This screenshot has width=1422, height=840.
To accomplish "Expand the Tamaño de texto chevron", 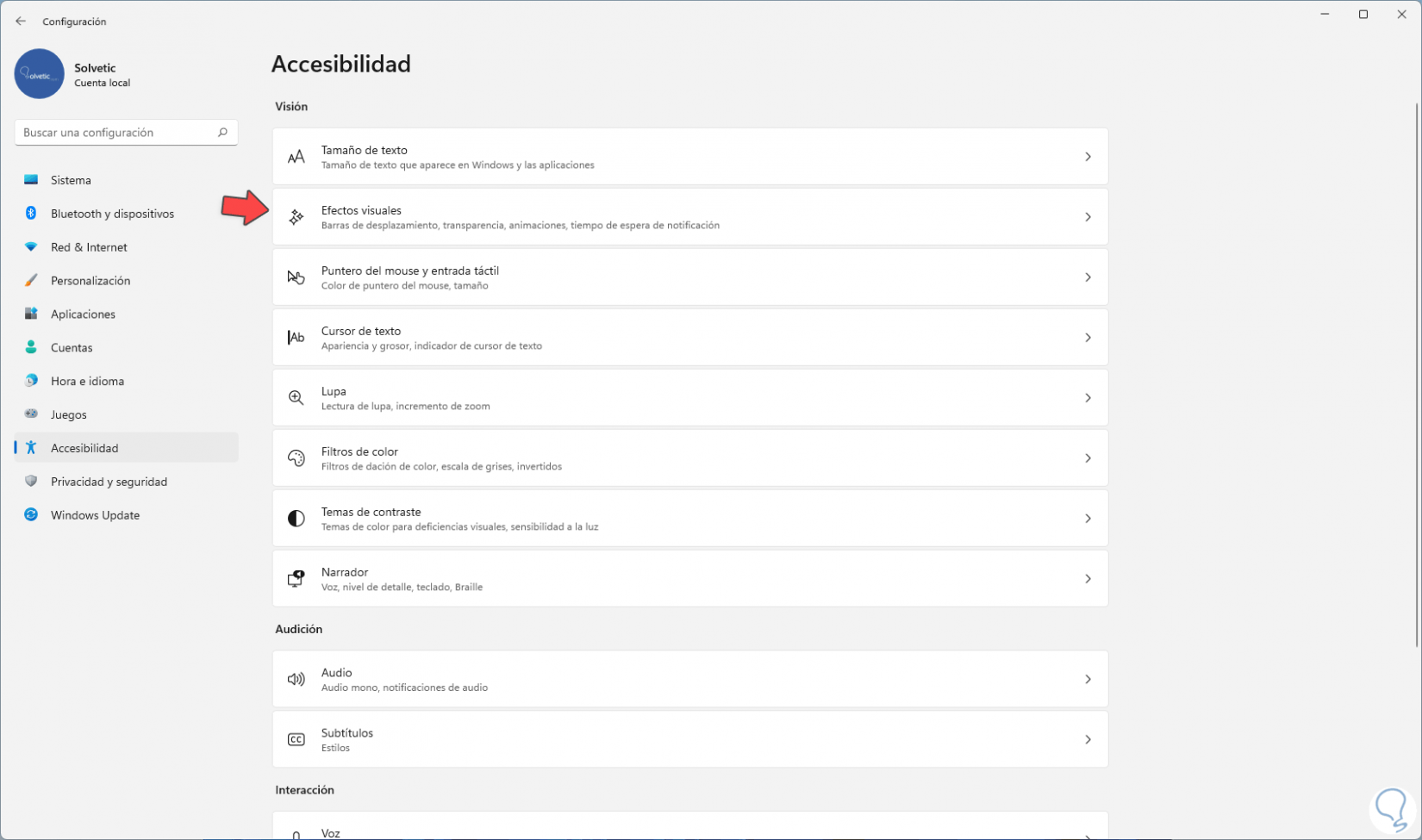I will (x=1088, y=157).
